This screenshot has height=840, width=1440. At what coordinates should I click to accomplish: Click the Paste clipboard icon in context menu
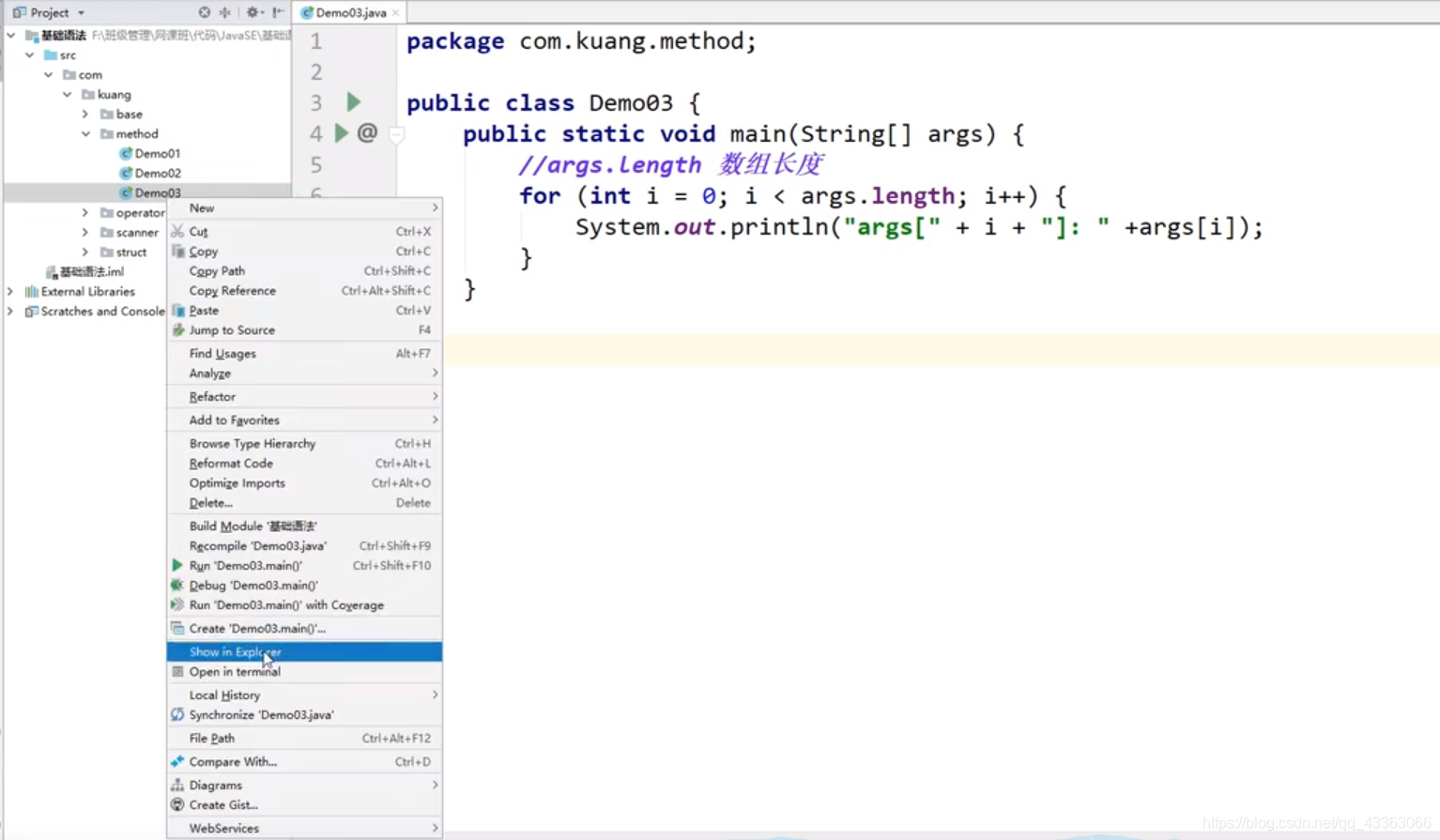[177, 310]
